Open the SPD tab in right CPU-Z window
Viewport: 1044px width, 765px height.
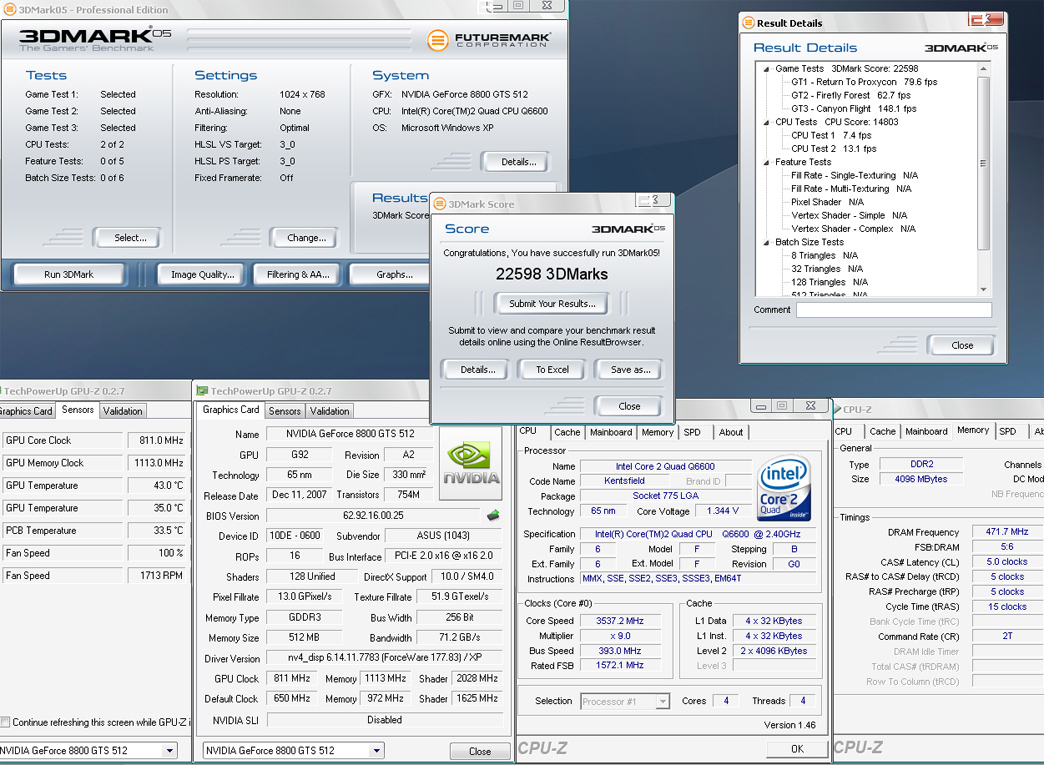[x=1008, y=431]
